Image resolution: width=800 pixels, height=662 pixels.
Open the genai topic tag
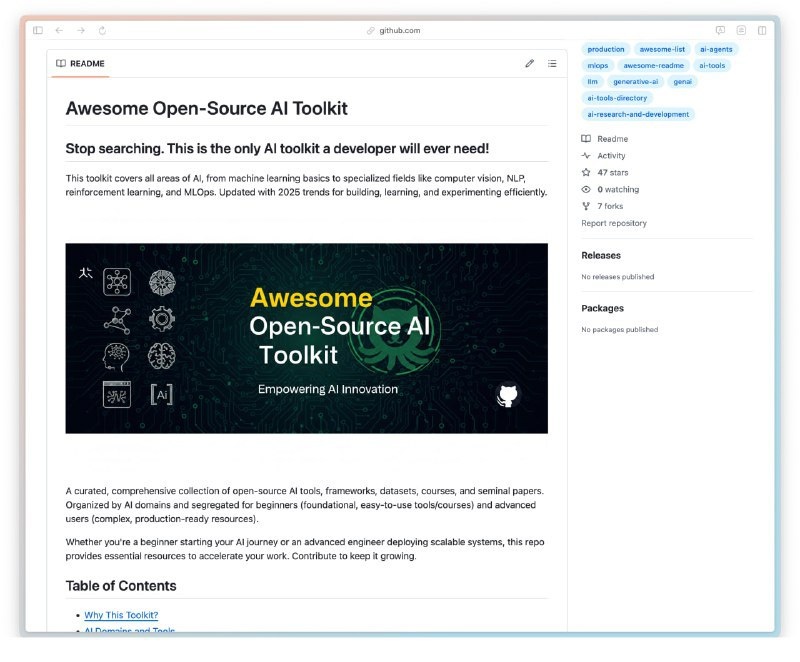[x=682, y=82]
